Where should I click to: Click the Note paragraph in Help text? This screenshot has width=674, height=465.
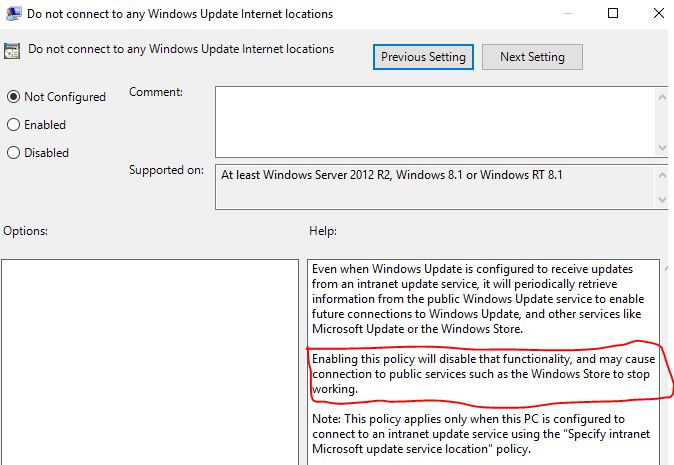[x=481, y=434]
